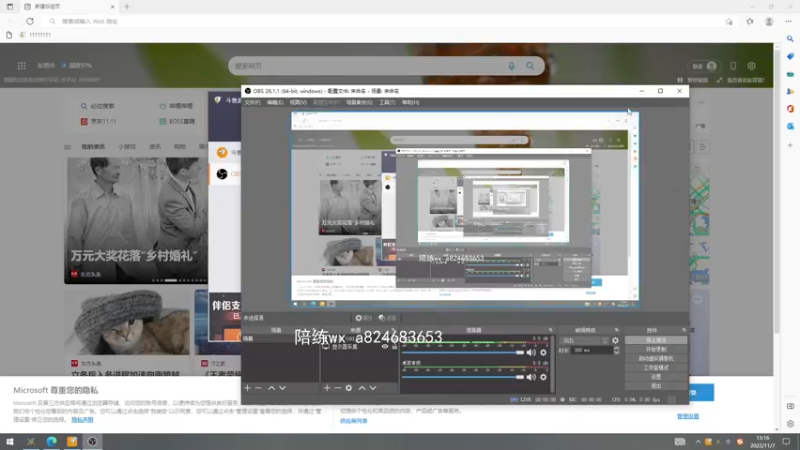Open settings gear of desktop audio channel

point(543,377)
